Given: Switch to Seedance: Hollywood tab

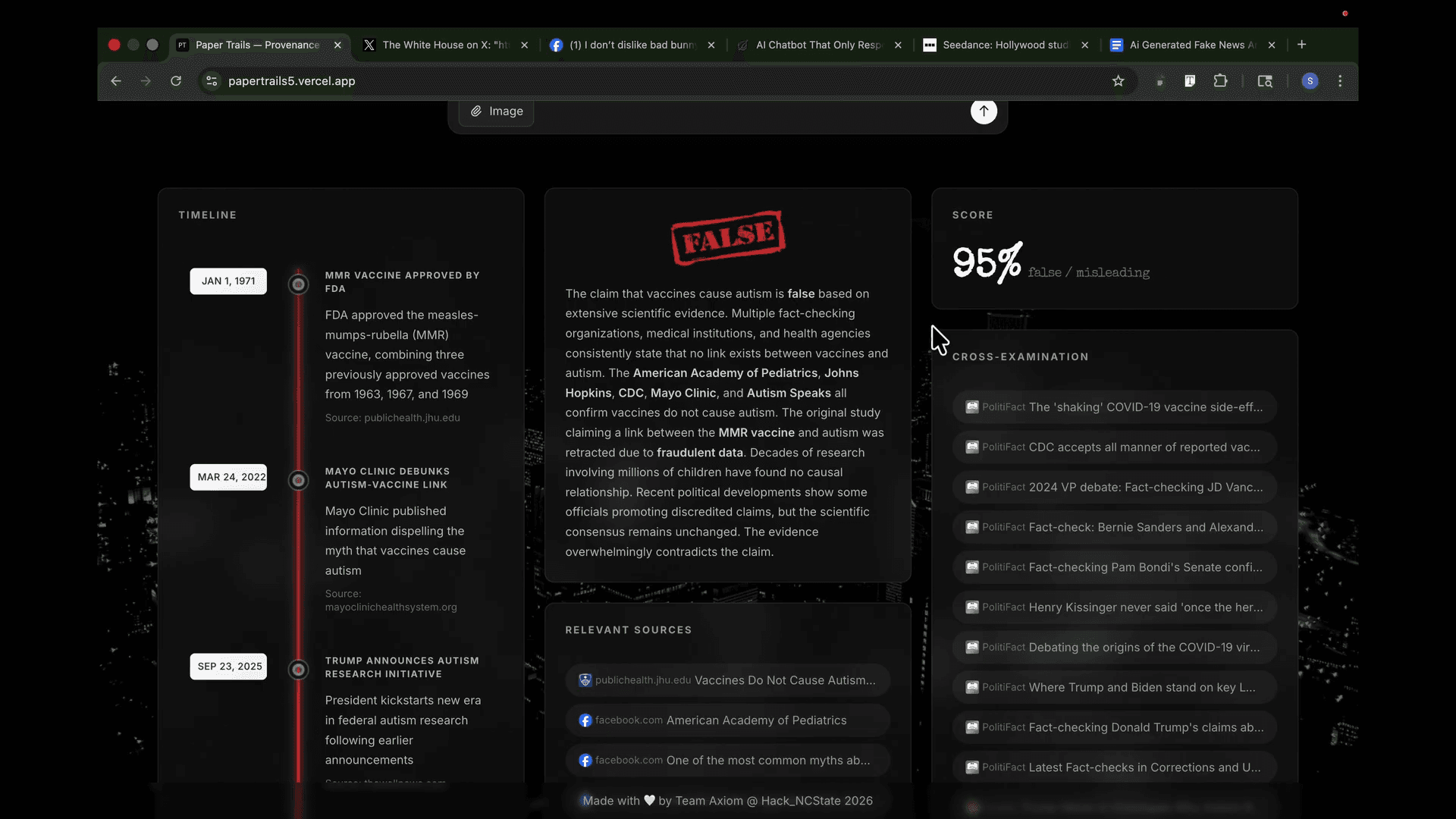Looking at the screenshot, I should 1006,45.
